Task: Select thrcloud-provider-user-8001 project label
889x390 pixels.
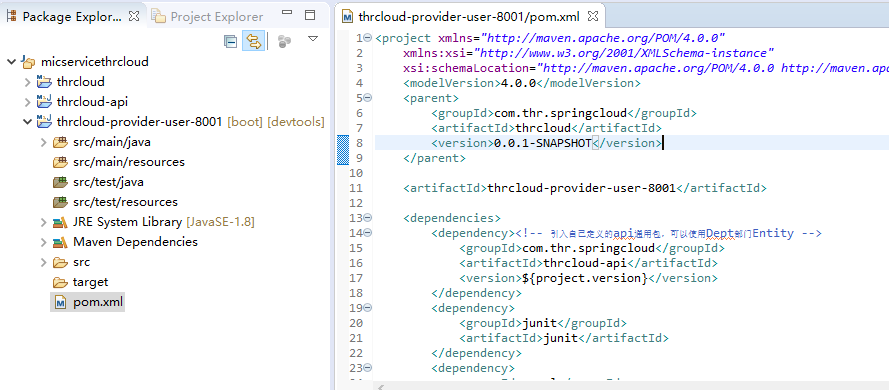Action: 139,122
